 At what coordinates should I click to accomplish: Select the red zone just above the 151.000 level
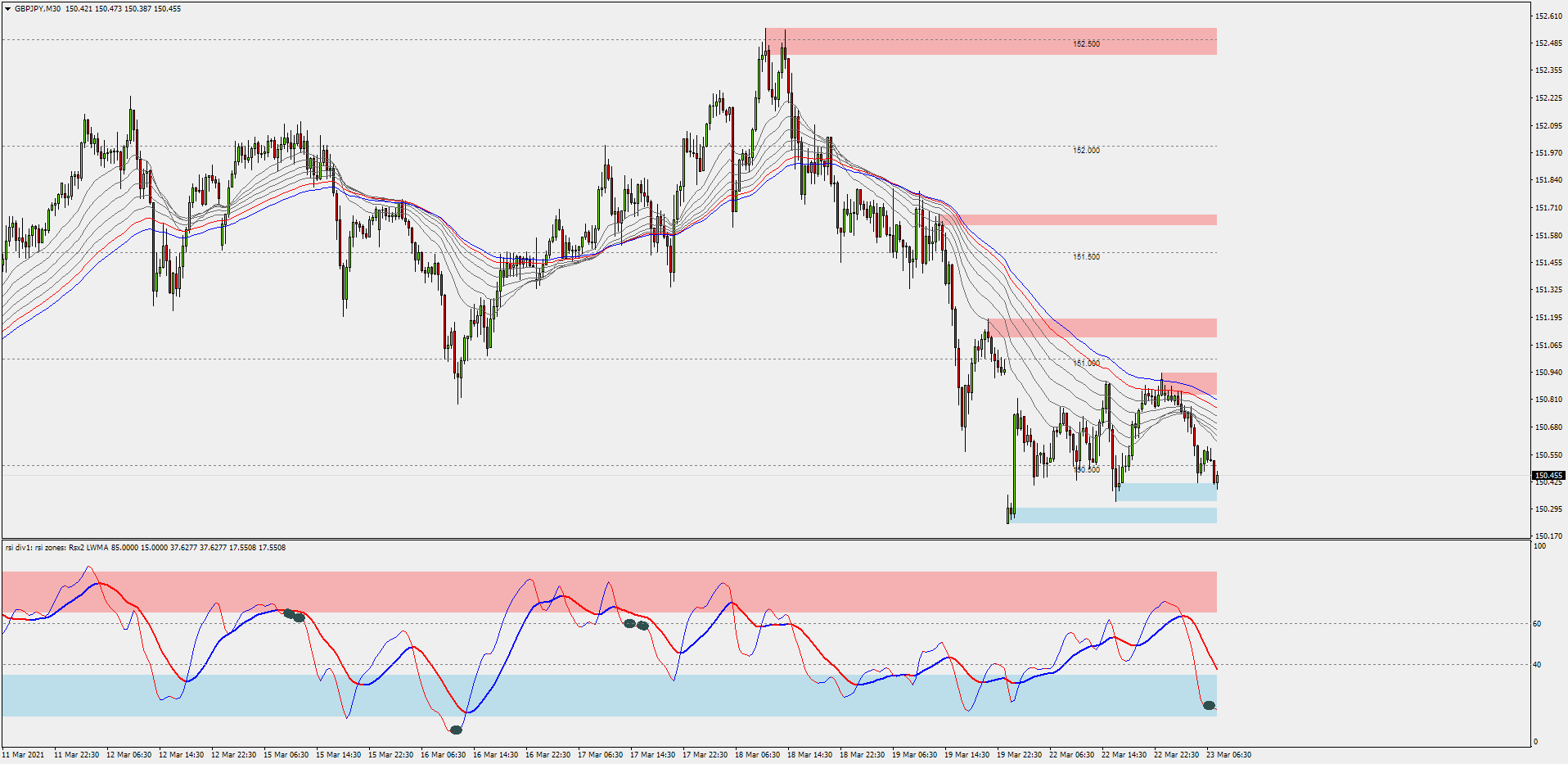(1102, 328)
